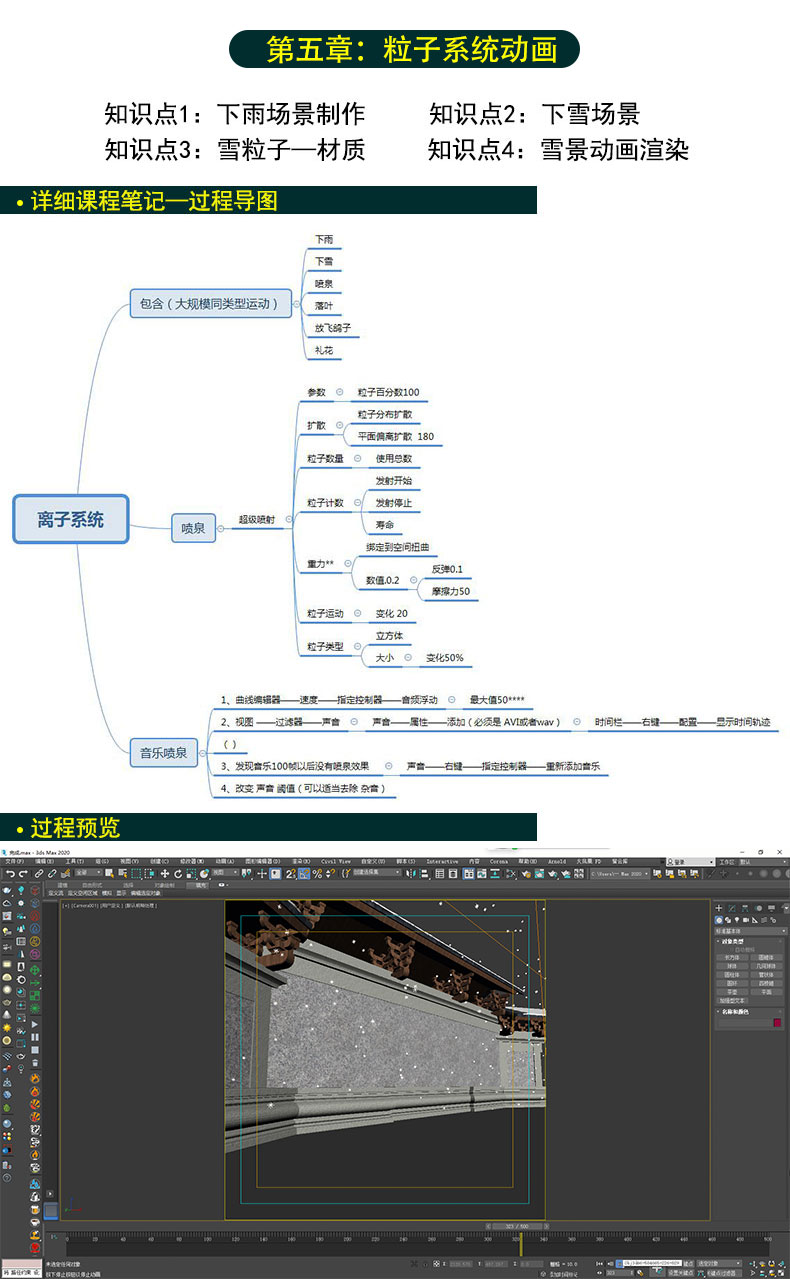790x1279 pixels.
Task: Click the Render Production teapot icon
Action: pos(553,873)
